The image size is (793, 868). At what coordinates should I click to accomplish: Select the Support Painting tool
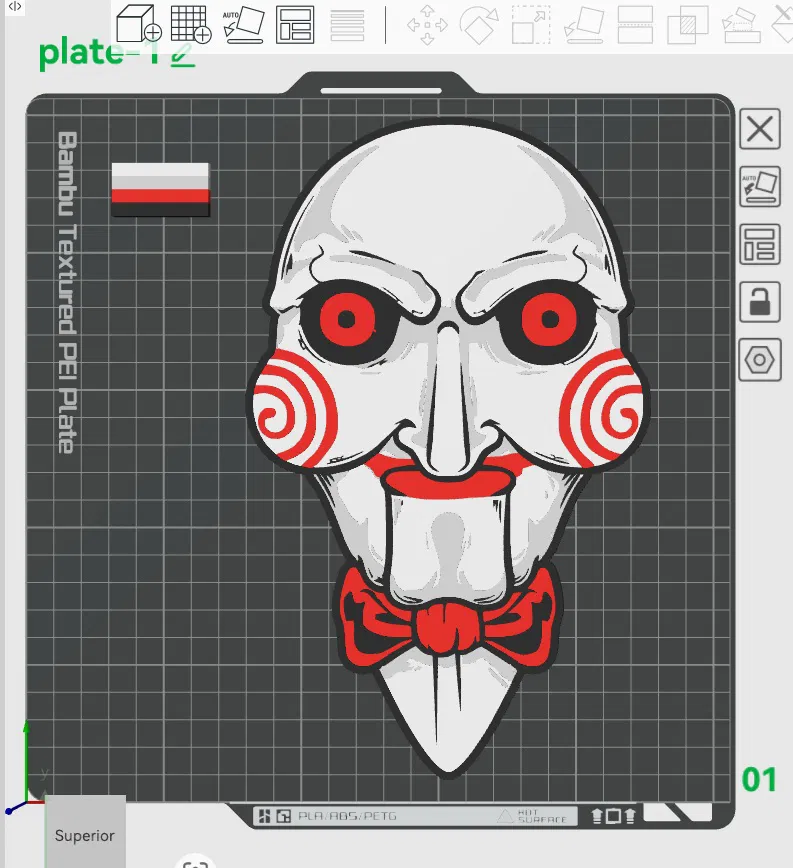coord(742,25)
